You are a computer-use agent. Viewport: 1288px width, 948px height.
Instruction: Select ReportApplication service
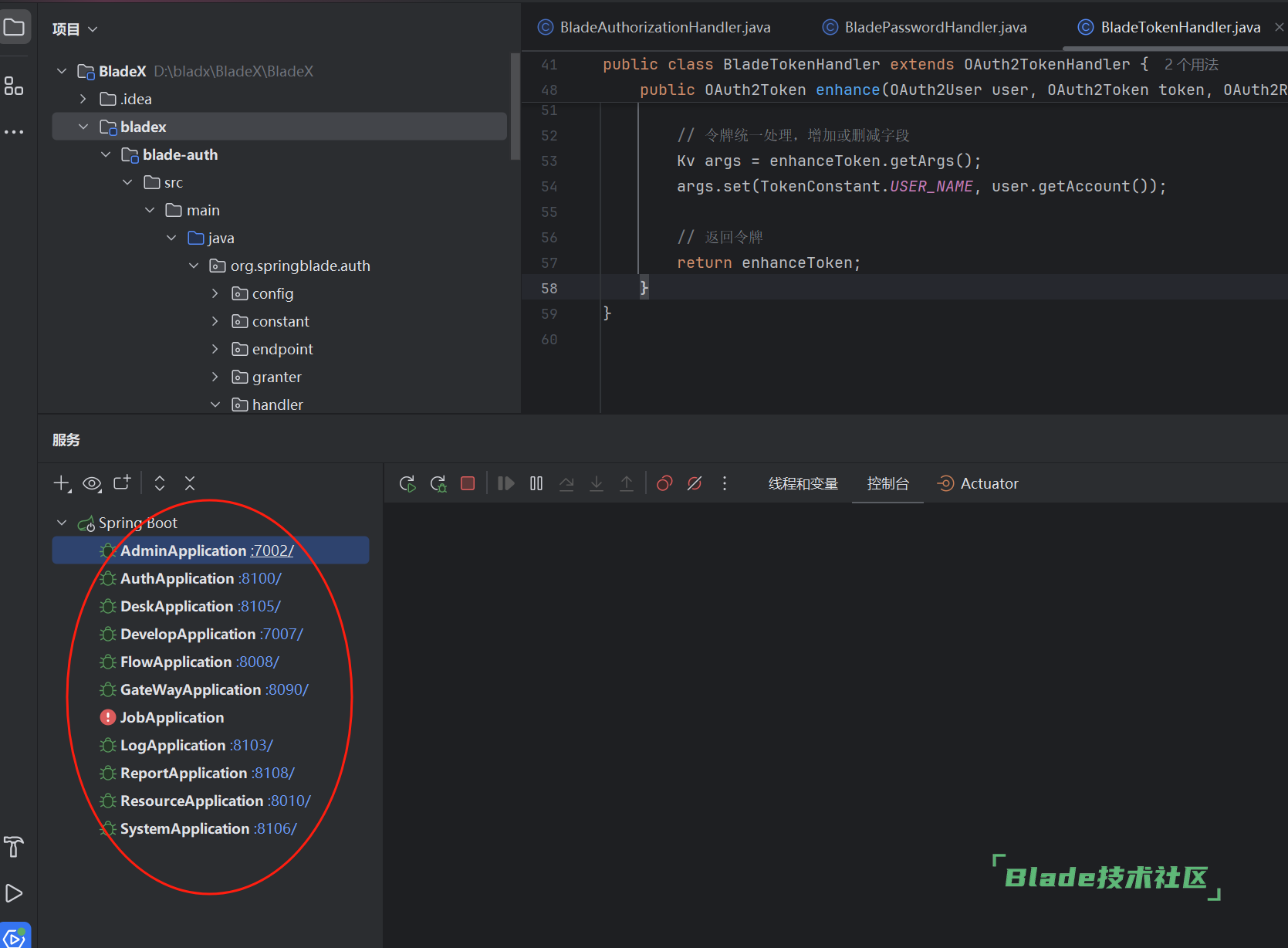pyautogui.click(x=211, y=773)
